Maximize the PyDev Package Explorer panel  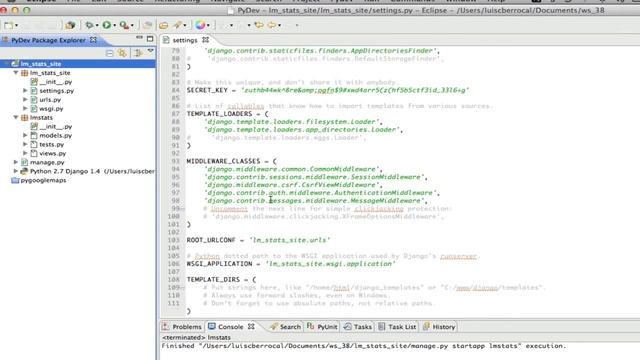[x=150, y=39]
